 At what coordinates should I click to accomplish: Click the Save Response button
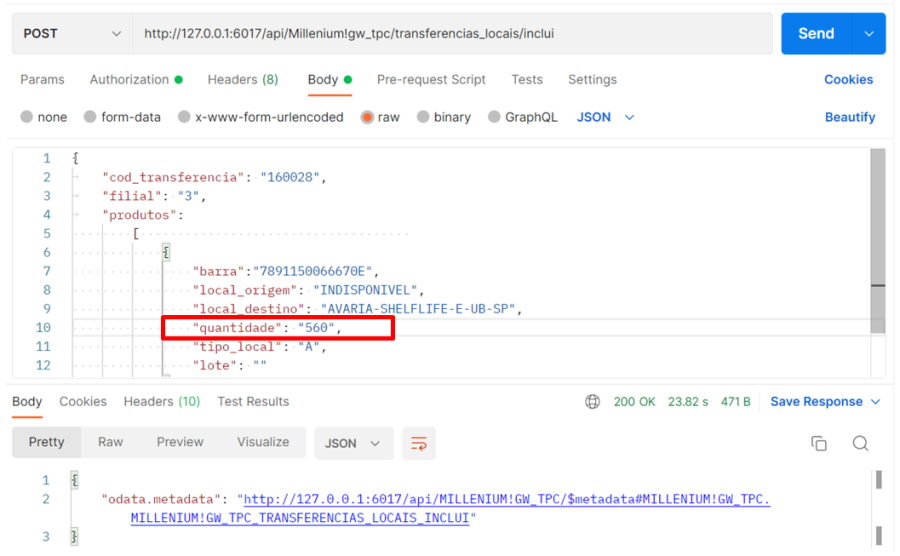coord(816,402)
